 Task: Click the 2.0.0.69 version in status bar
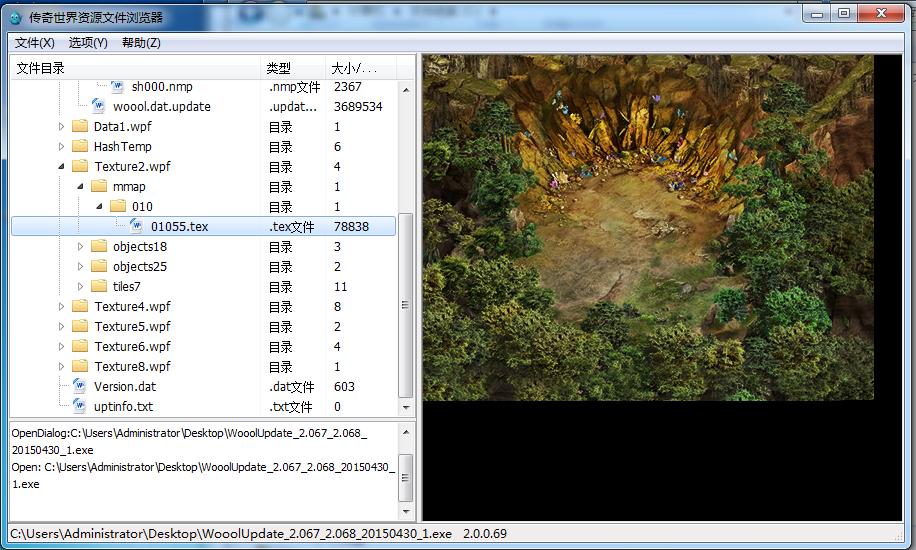[x=485, y=534]
